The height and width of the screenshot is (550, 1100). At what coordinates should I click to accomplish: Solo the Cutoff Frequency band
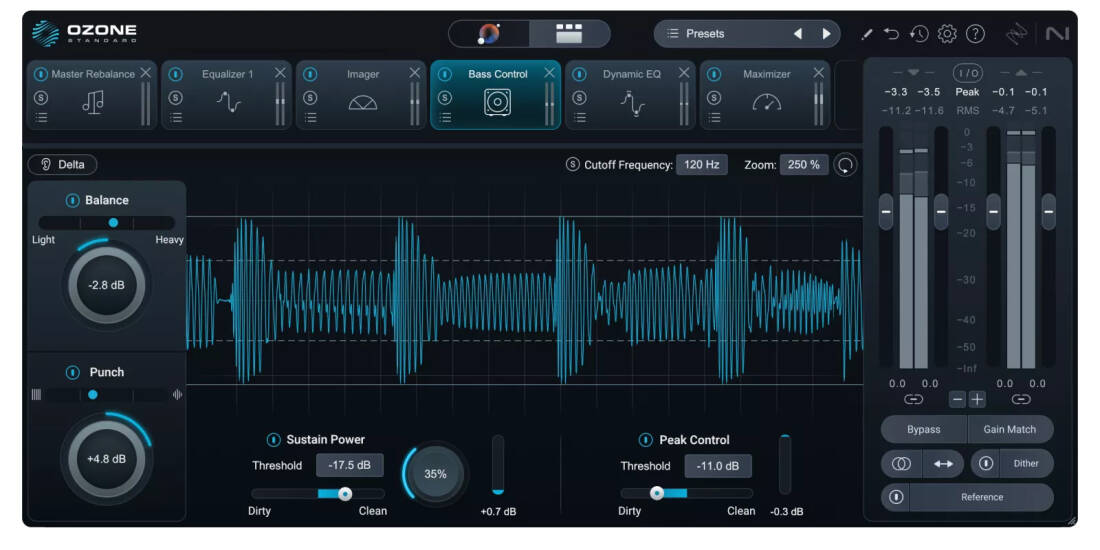click(x=572, y=165)
